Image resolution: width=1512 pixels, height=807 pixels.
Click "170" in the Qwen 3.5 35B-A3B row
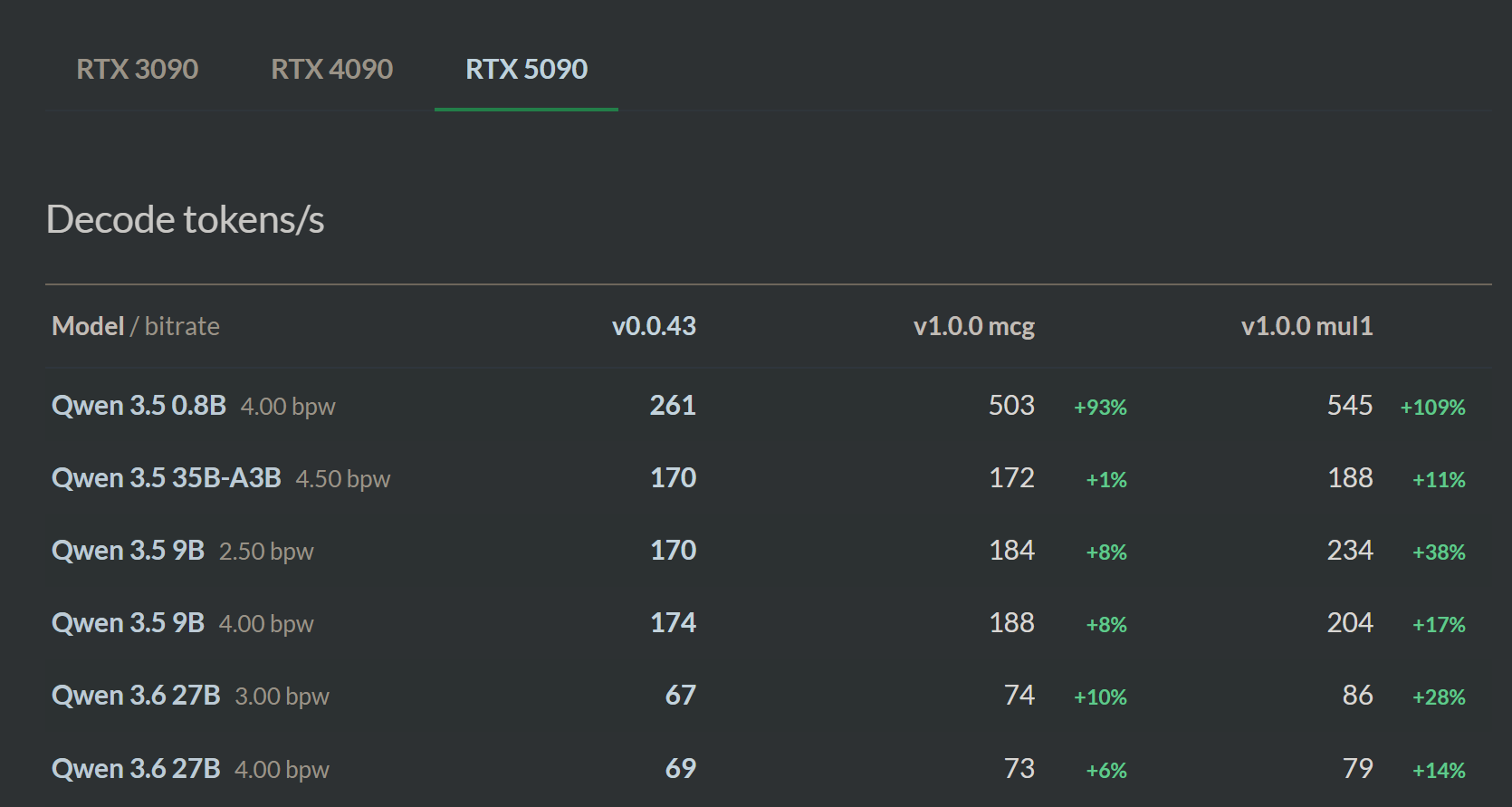[674, 478]
